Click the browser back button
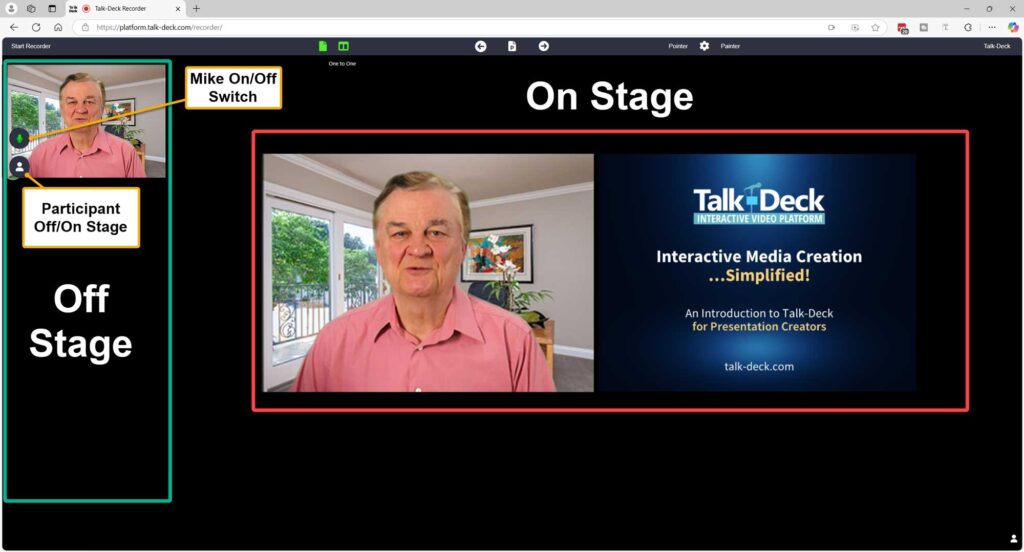Viewport: 1024px width, 552px height. tap(14, 27)
